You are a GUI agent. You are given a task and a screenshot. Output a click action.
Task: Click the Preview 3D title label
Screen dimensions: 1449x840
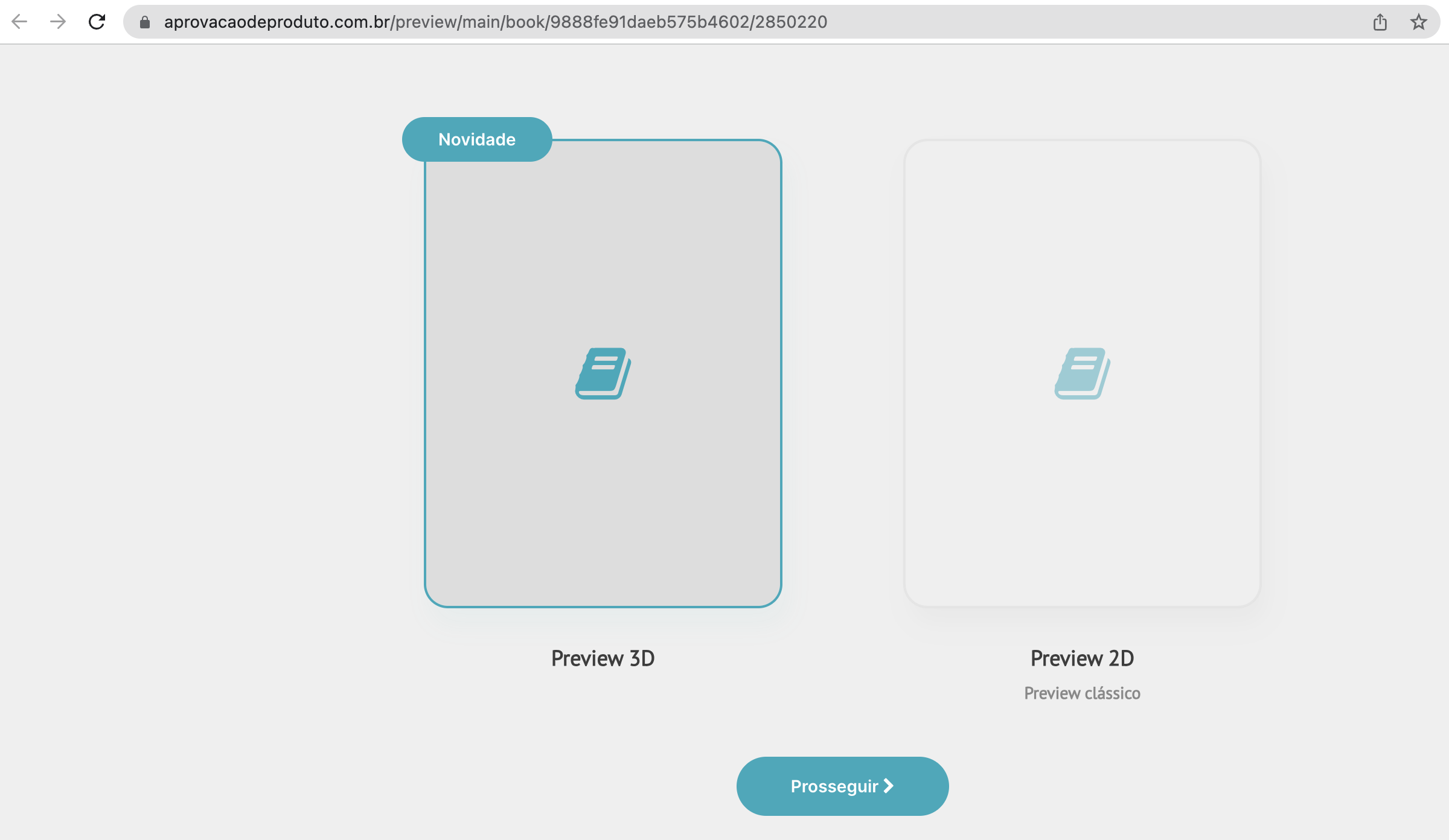coord(603,658)
